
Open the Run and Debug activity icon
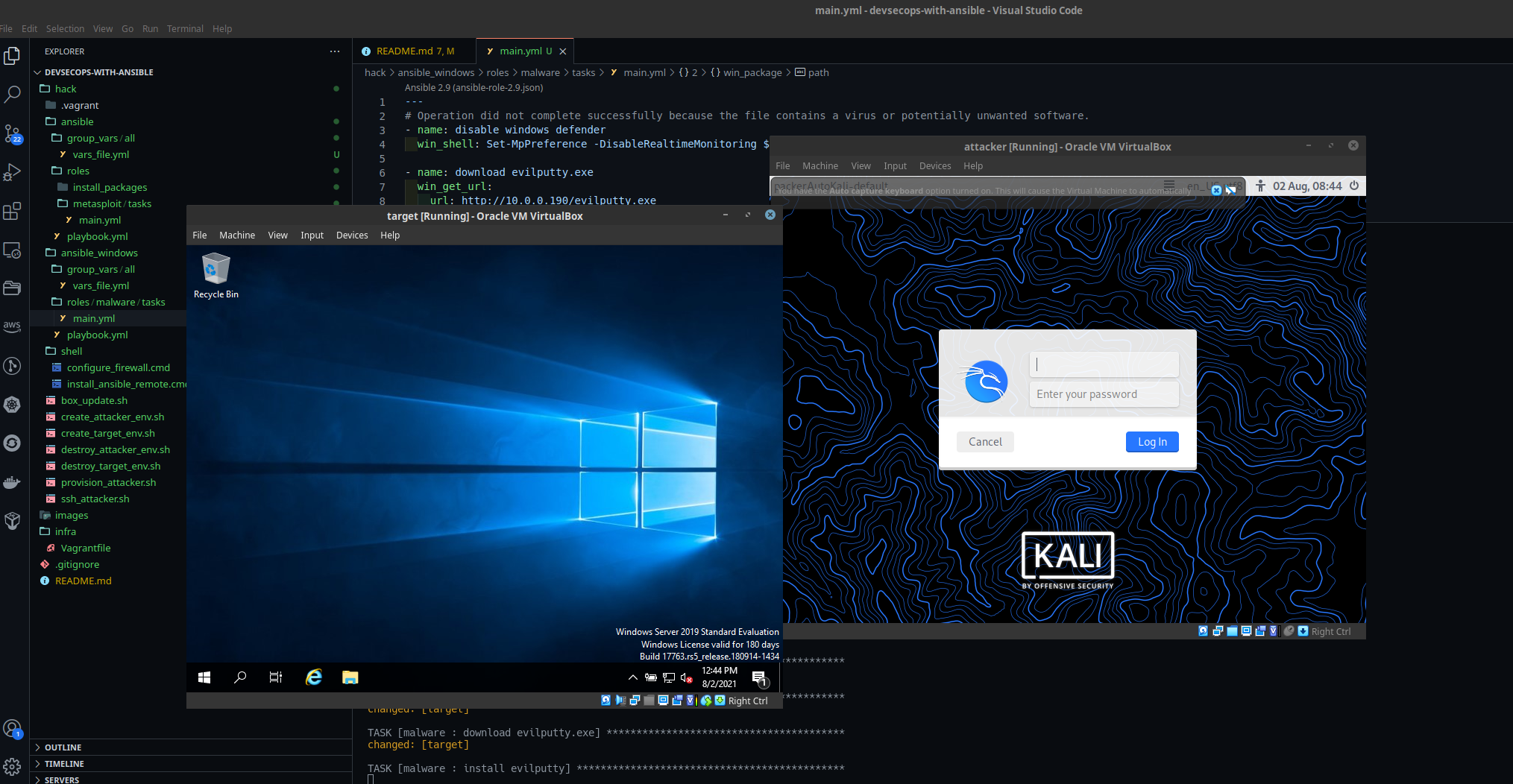click(x=12, y=172)
